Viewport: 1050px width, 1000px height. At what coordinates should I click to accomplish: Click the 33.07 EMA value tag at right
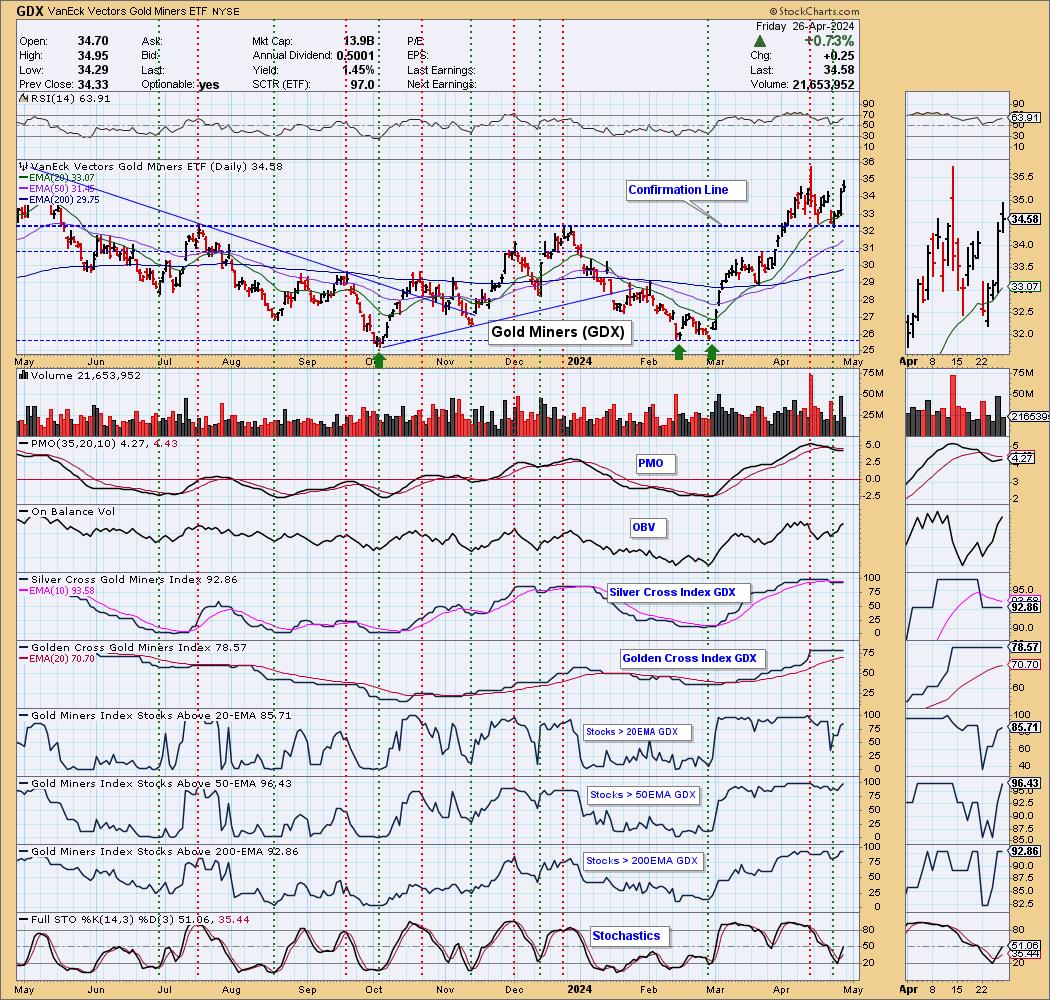pos(1025,287)
